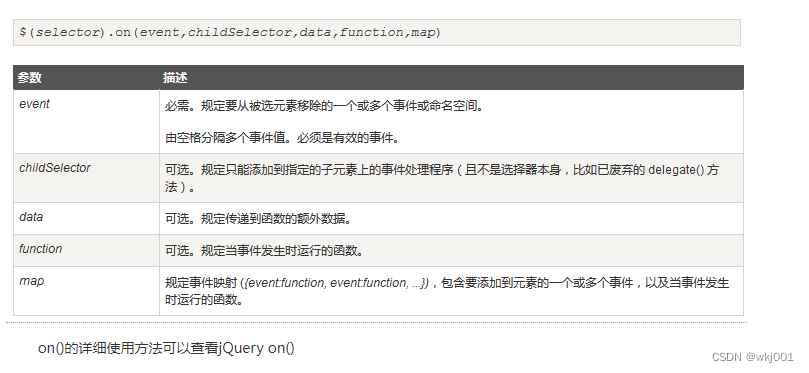809x373 pixels.
Task: Click the 描述 column header
Action: point(451,77)
